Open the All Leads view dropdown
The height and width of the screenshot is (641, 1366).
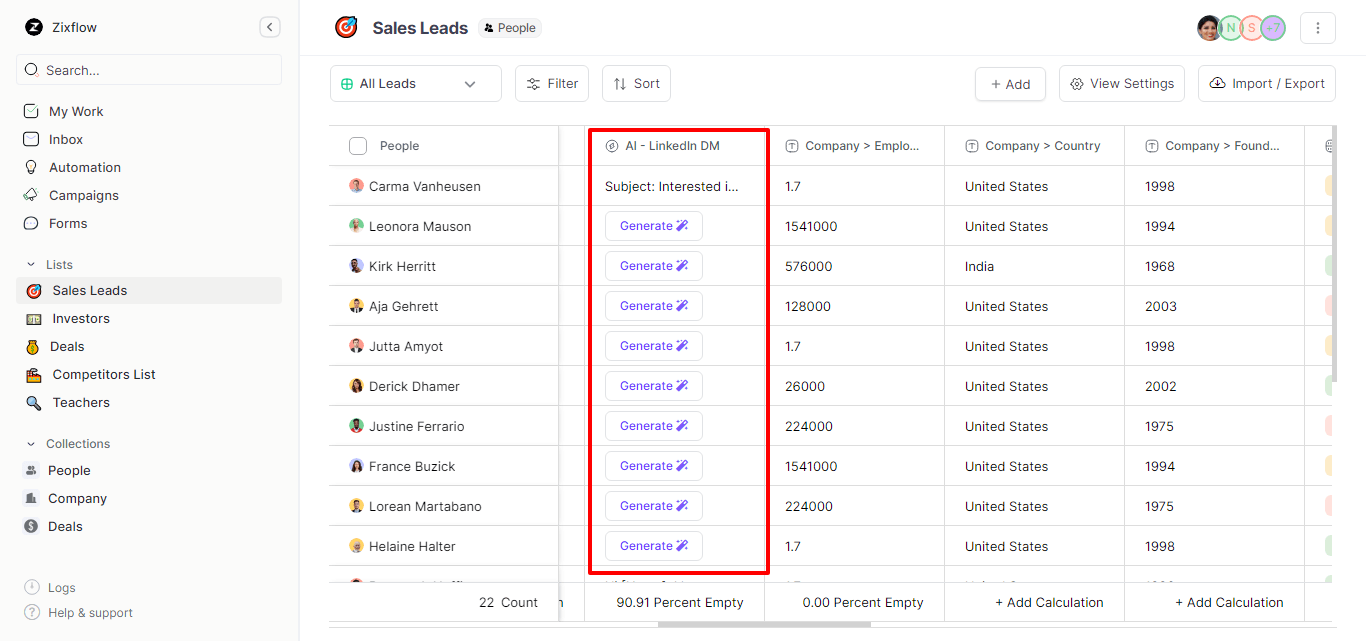(x=415, y=83)
